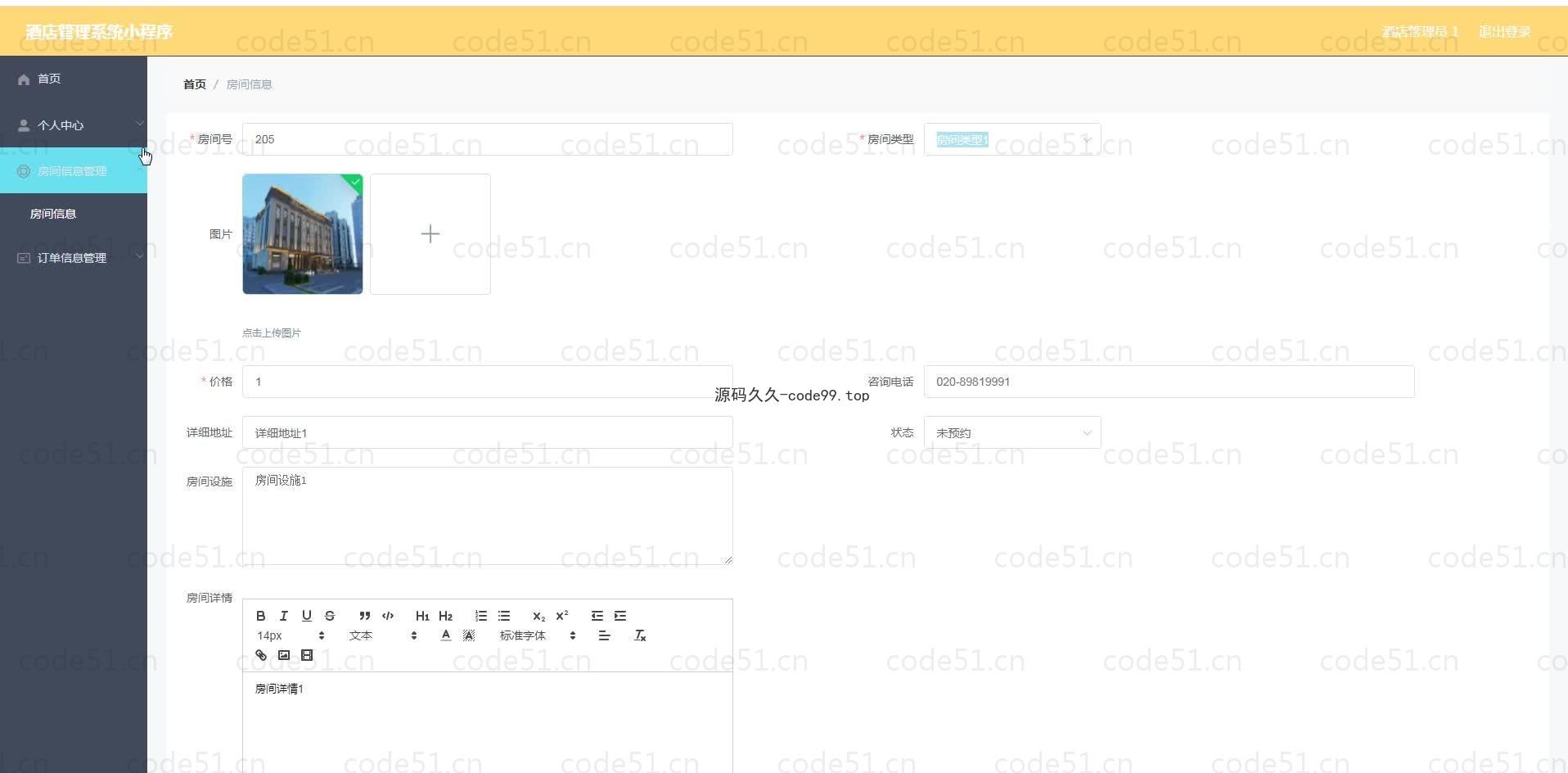Select 房间信息管理 in the sidebar
Image resolution: width=1568 pixels, height=773 pixels.
[74, 171]
